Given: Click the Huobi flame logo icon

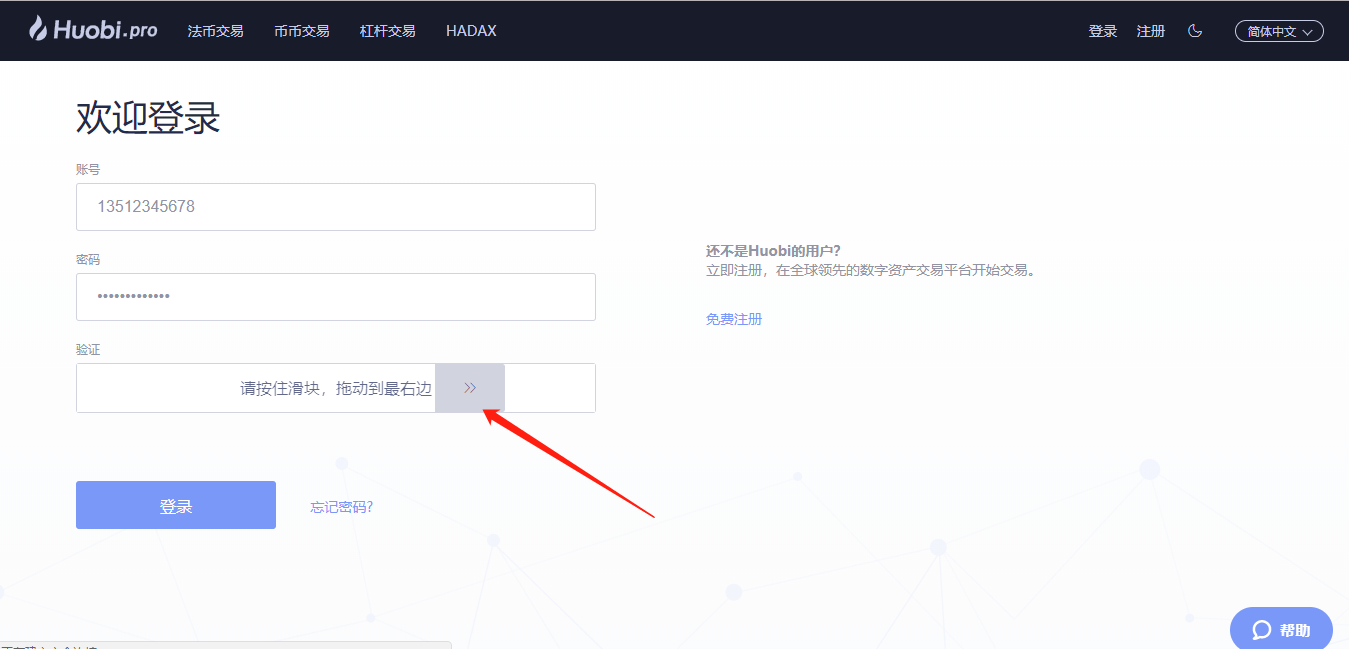Looking at the screenshot, I should (38, 29).
